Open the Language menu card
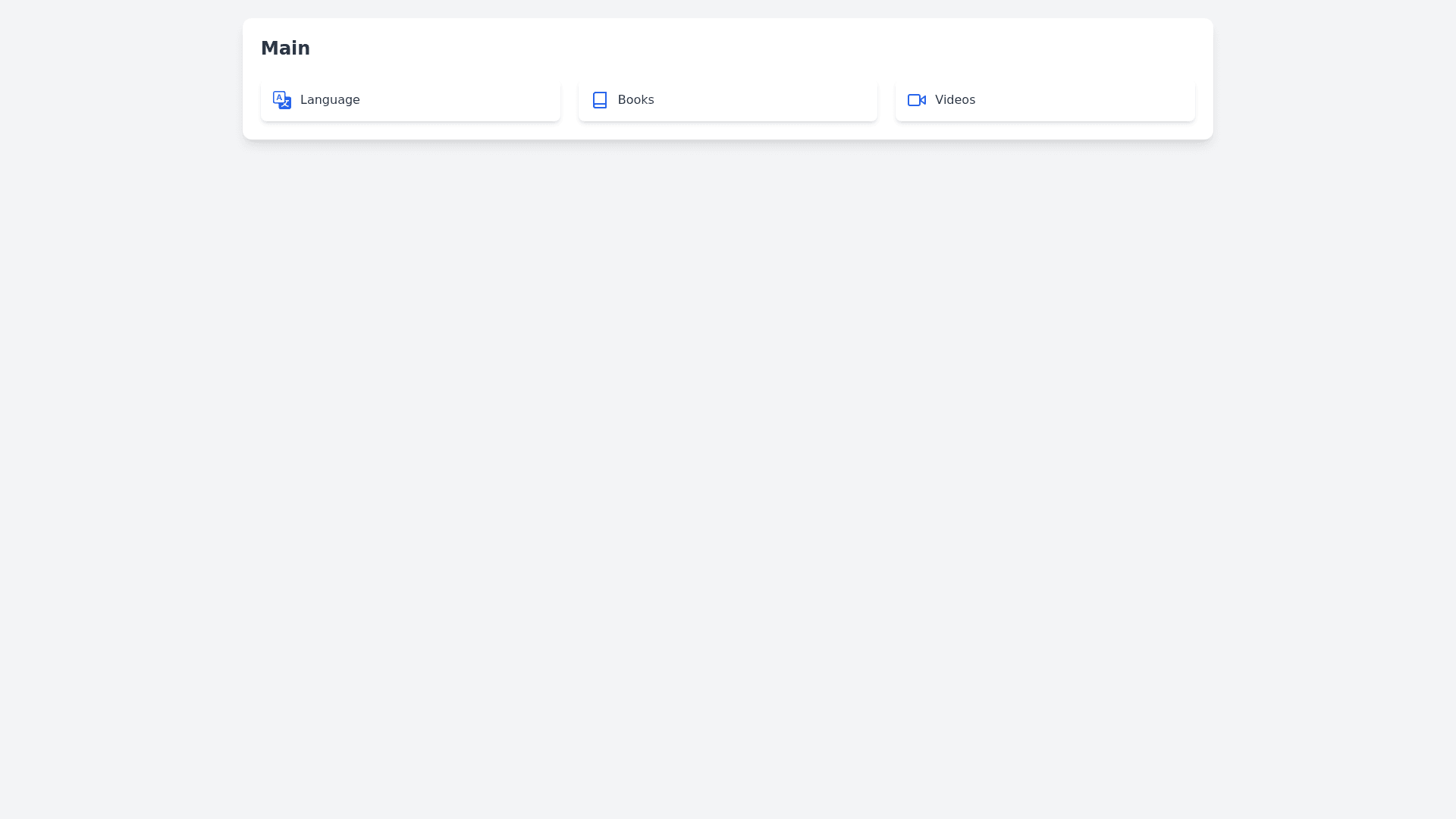The image size is (1456, 819). [409, 100]
